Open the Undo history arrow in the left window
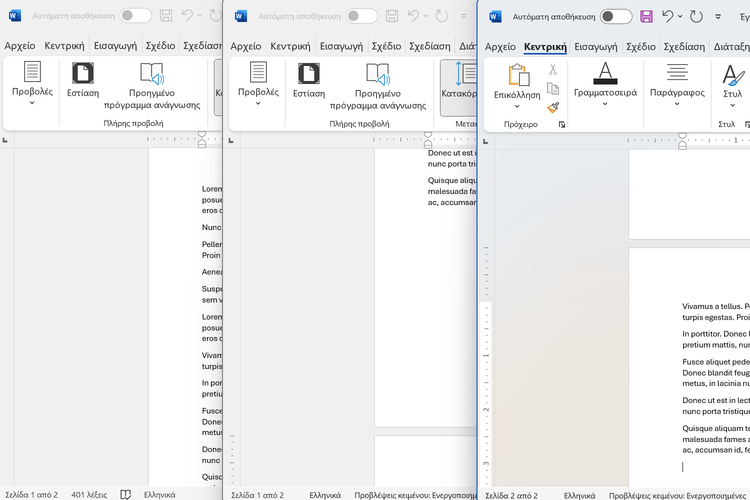The image size is (750, 500). tap(199, 16)
